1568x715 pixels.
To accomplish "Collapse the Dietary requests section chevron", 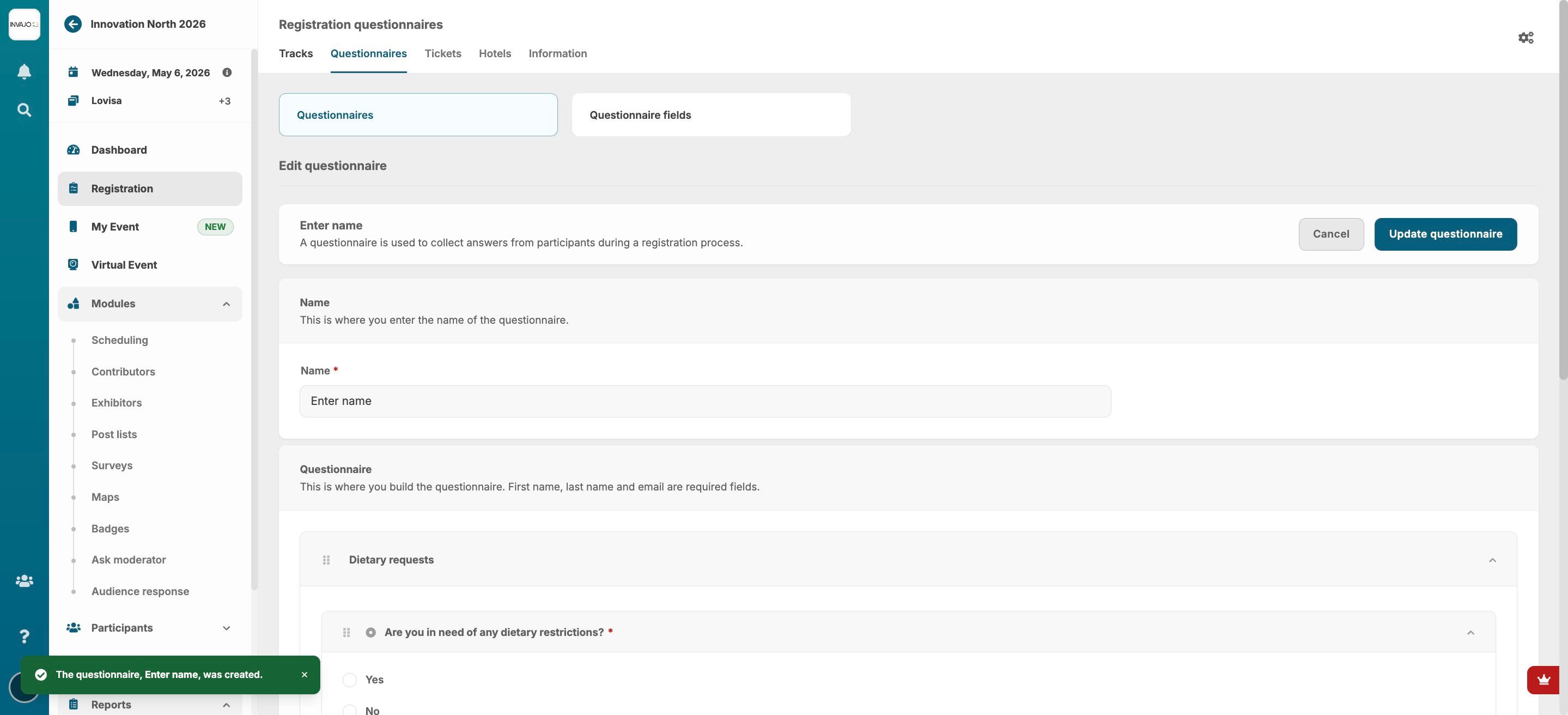I will point(1492,560).
